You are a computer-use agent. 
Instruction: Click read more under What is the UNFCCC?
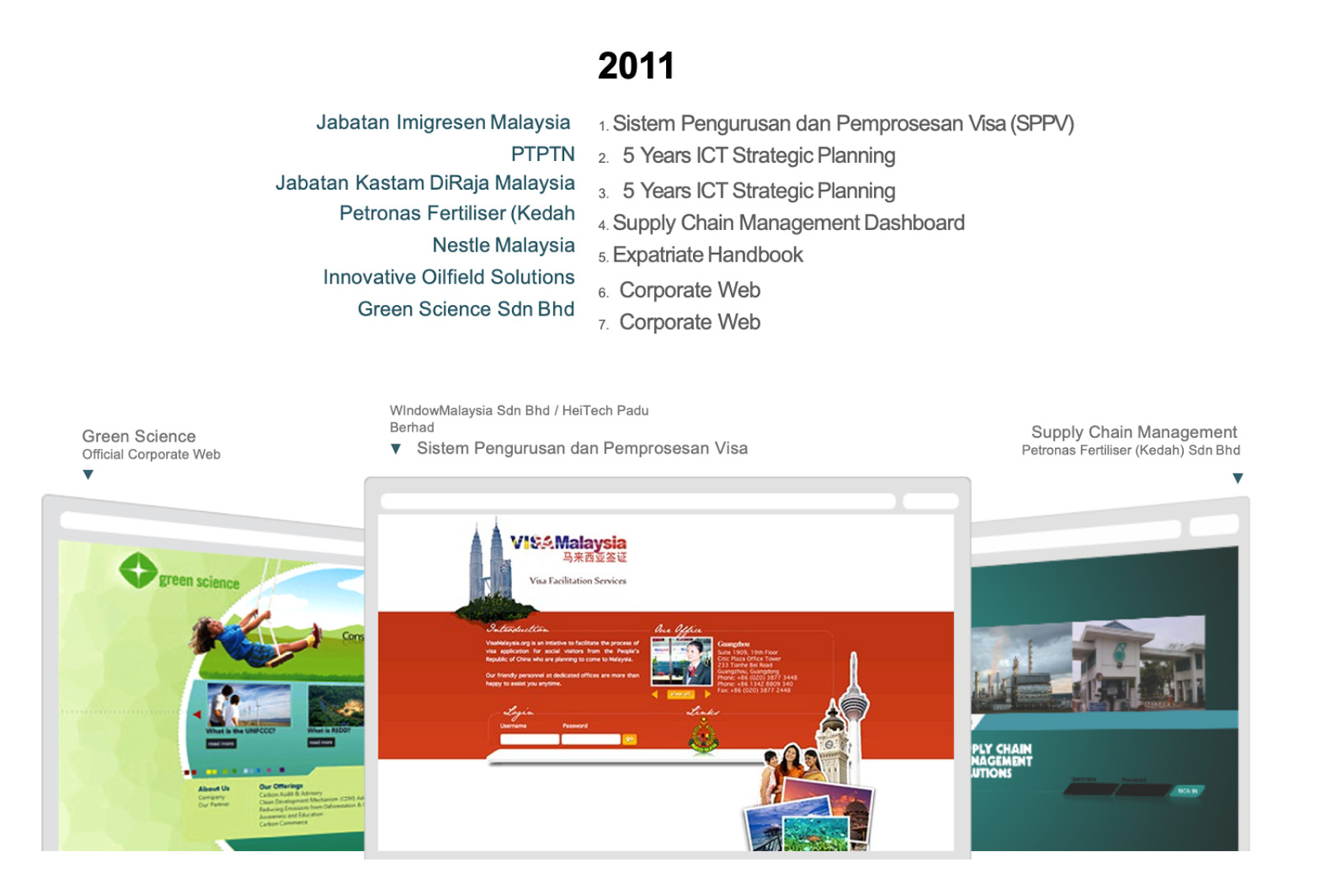click(220, 743)
